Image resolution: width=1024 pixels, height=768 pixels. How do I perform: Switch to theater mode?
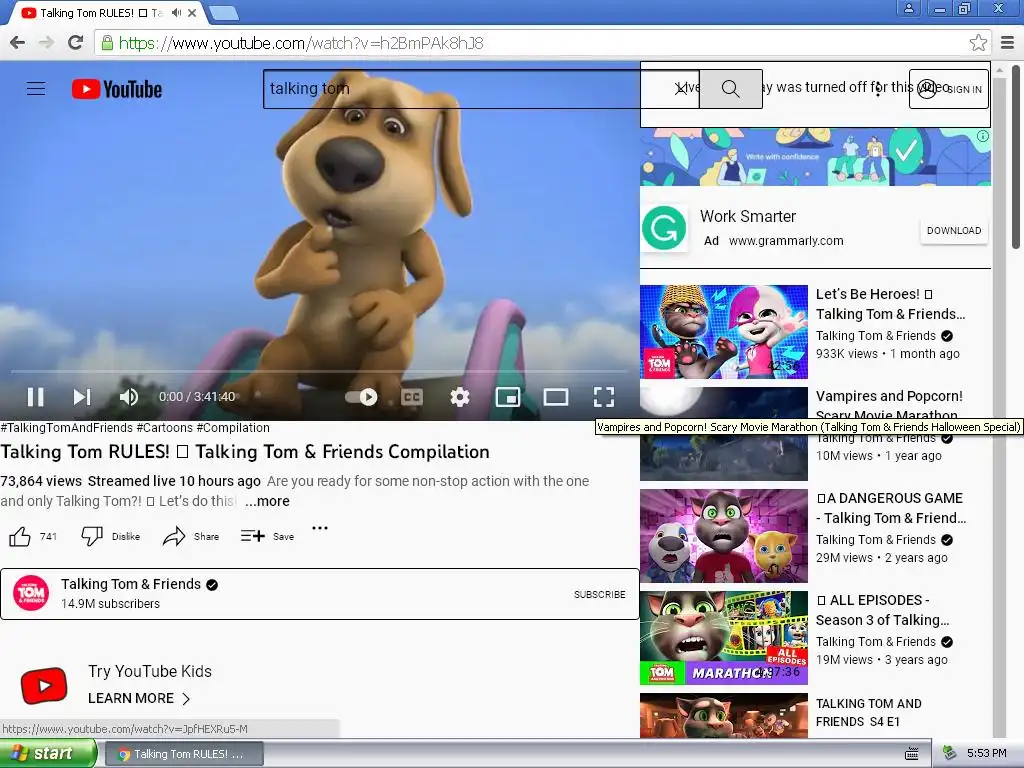click(556, 396)
